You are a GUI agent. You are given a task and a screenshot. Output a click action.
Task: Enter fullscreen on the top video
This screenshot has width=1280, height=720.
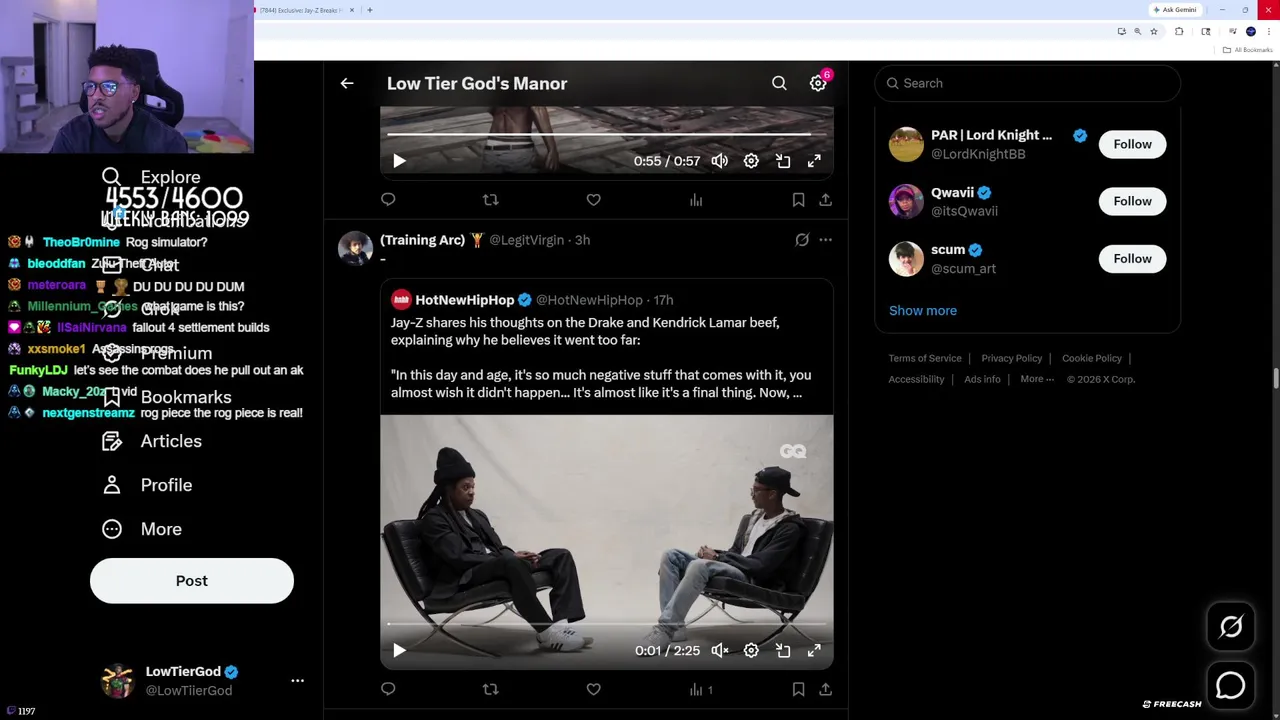click(x=814, y=161)
